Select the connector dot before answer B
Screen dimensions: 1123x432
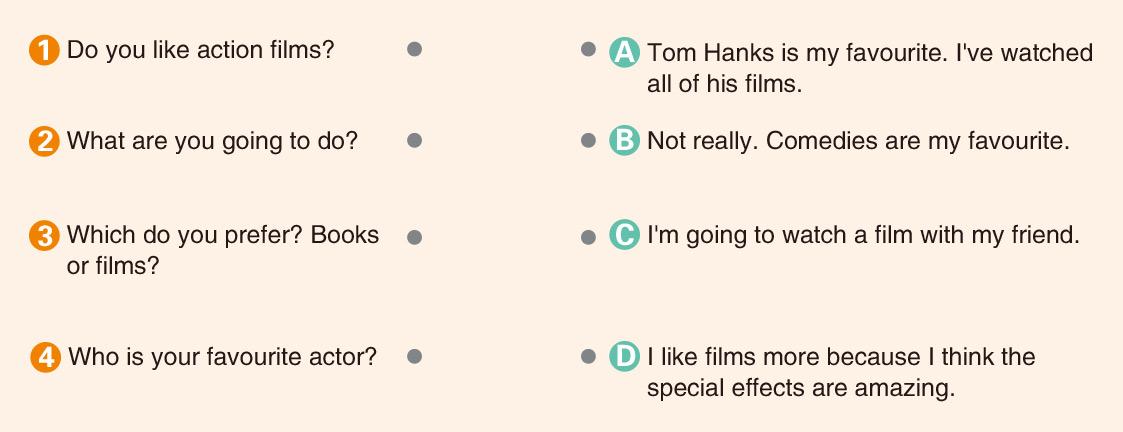point(588,140)
